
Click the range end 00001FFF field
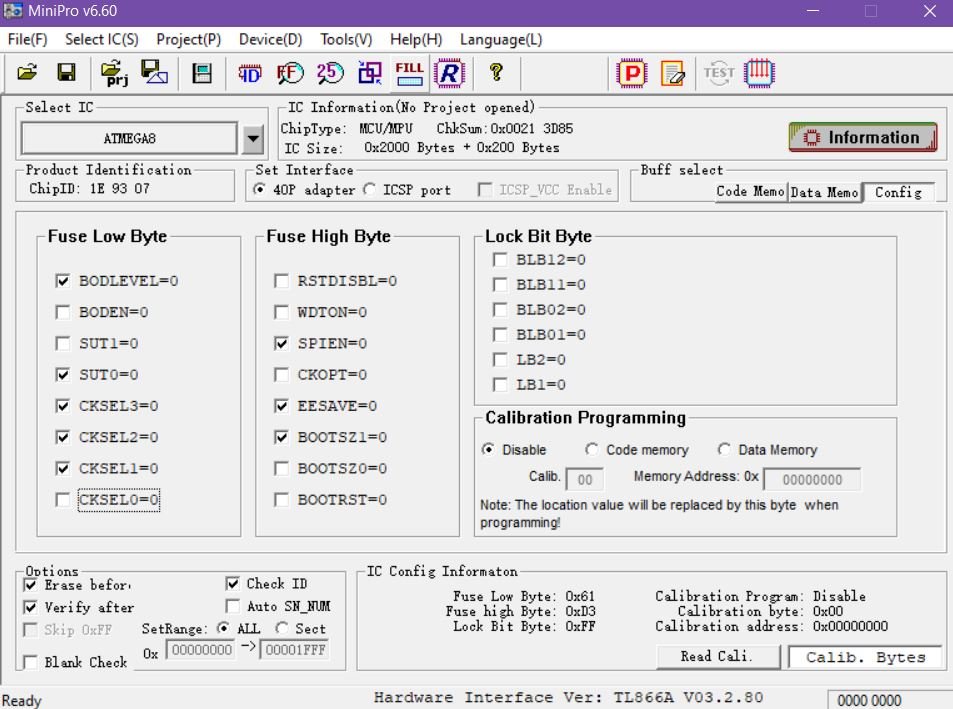[x=295, y=650]
